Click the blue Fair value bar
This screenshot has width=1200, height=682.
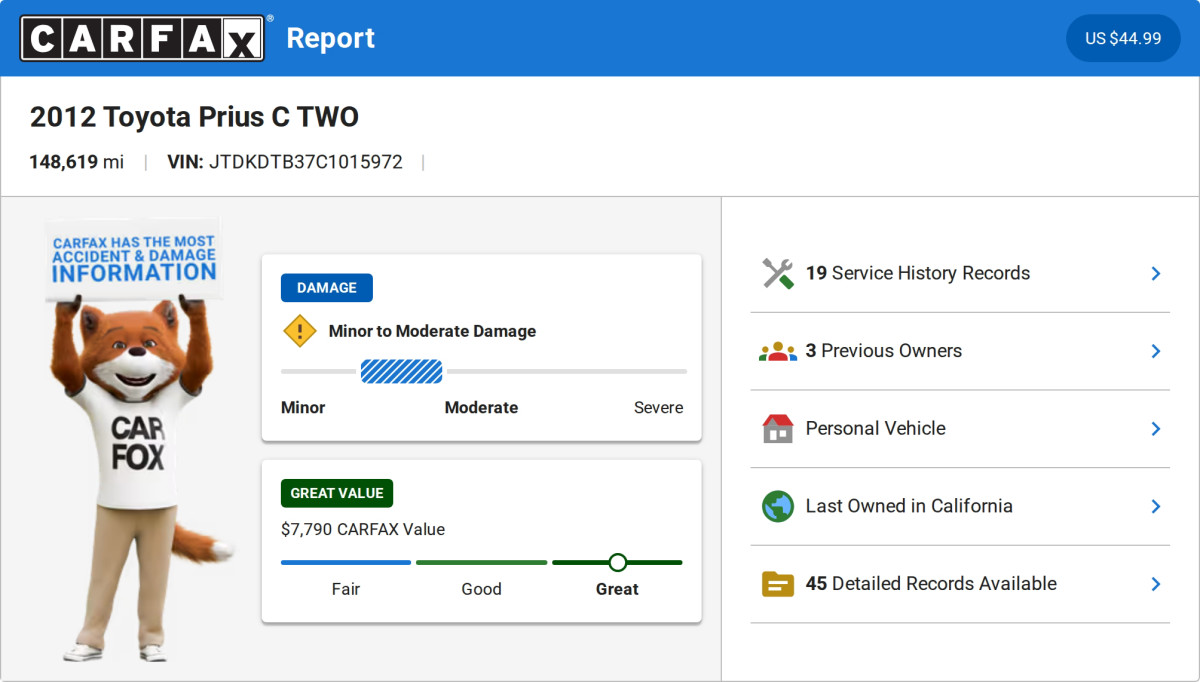pos(346,562)
